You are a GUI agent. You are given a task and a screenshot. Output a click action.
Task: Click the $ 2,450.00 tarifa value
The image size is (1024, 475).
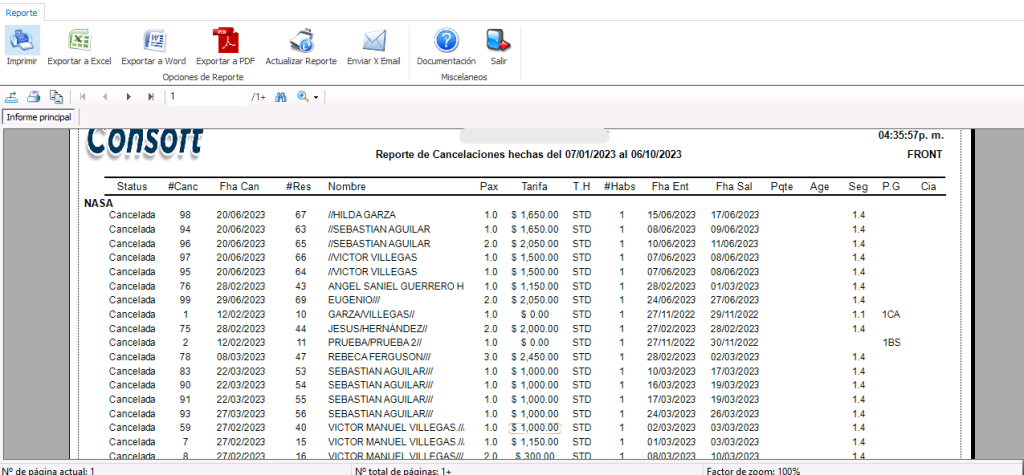point(536,357)
